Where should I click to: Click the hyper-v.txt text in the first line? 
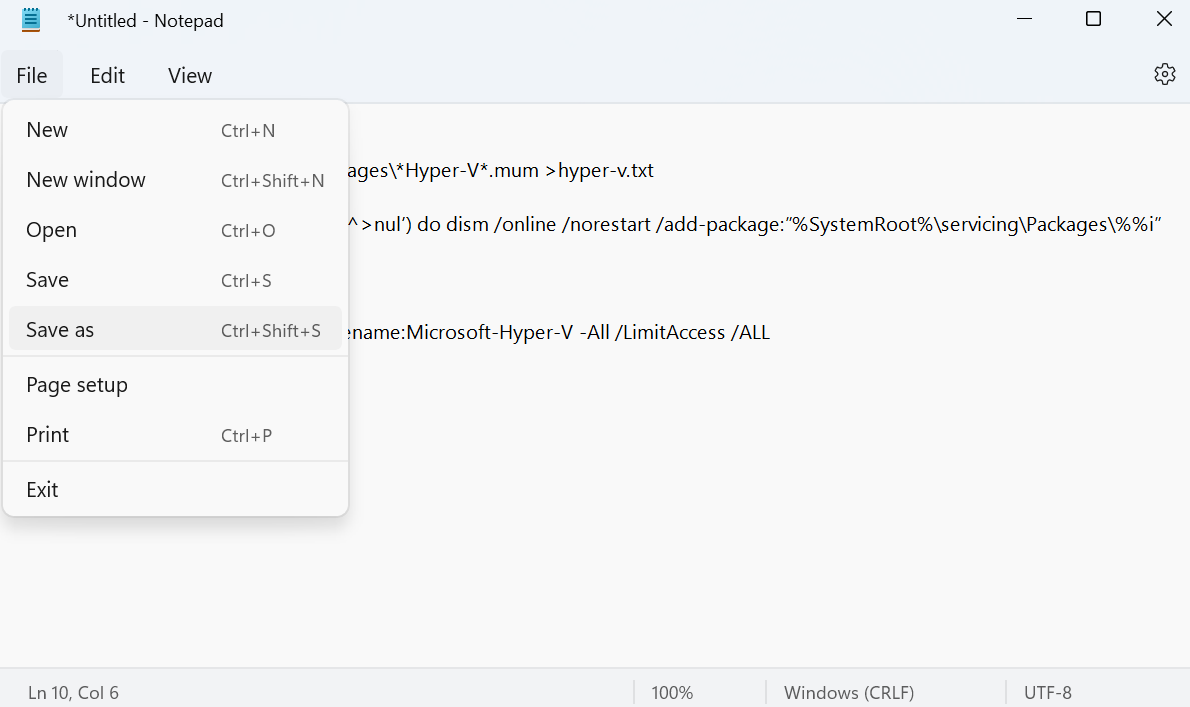[606, 171]
